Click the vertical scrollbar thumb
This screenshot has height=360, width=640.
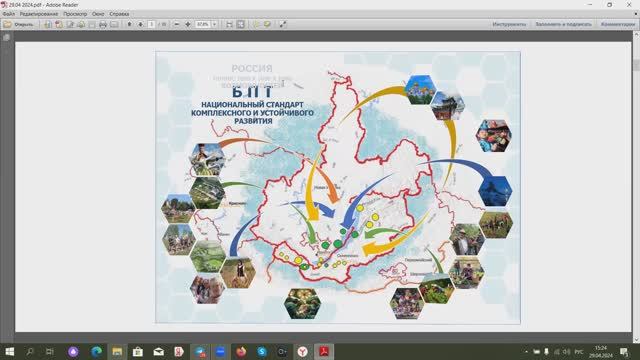tap(636, 65)
